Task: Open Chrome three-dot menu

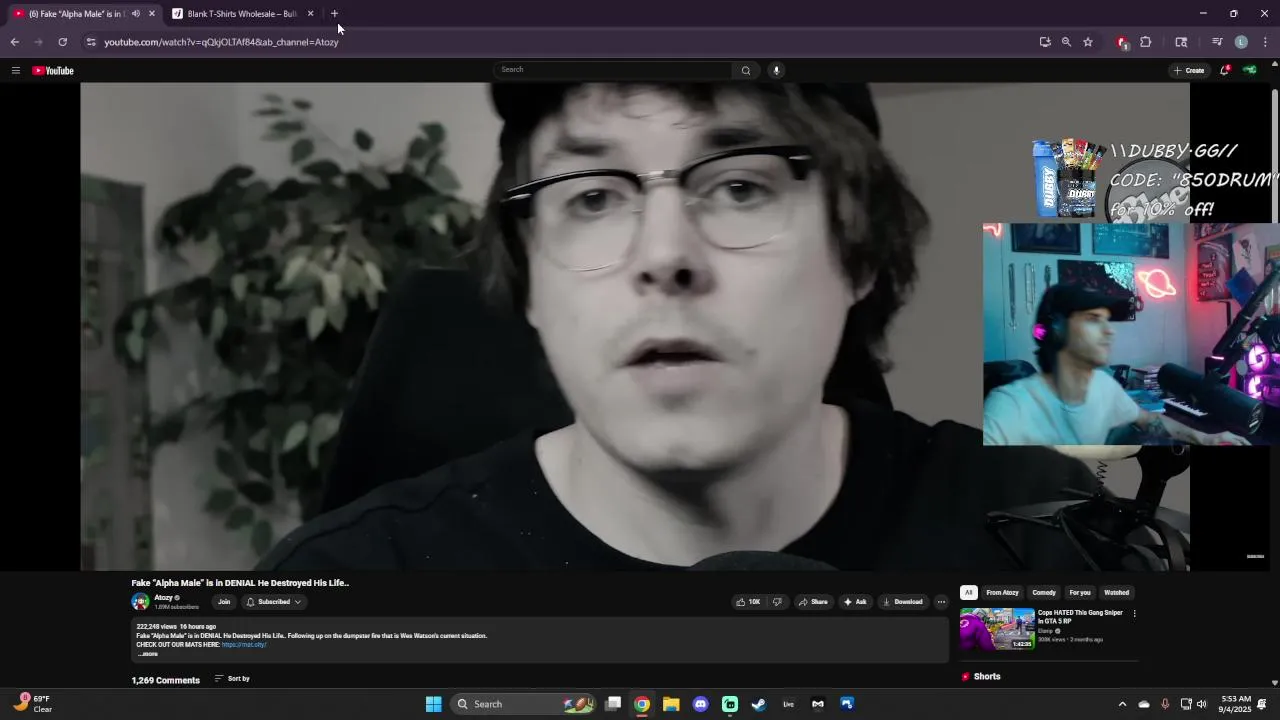Action: [1265, 42]
